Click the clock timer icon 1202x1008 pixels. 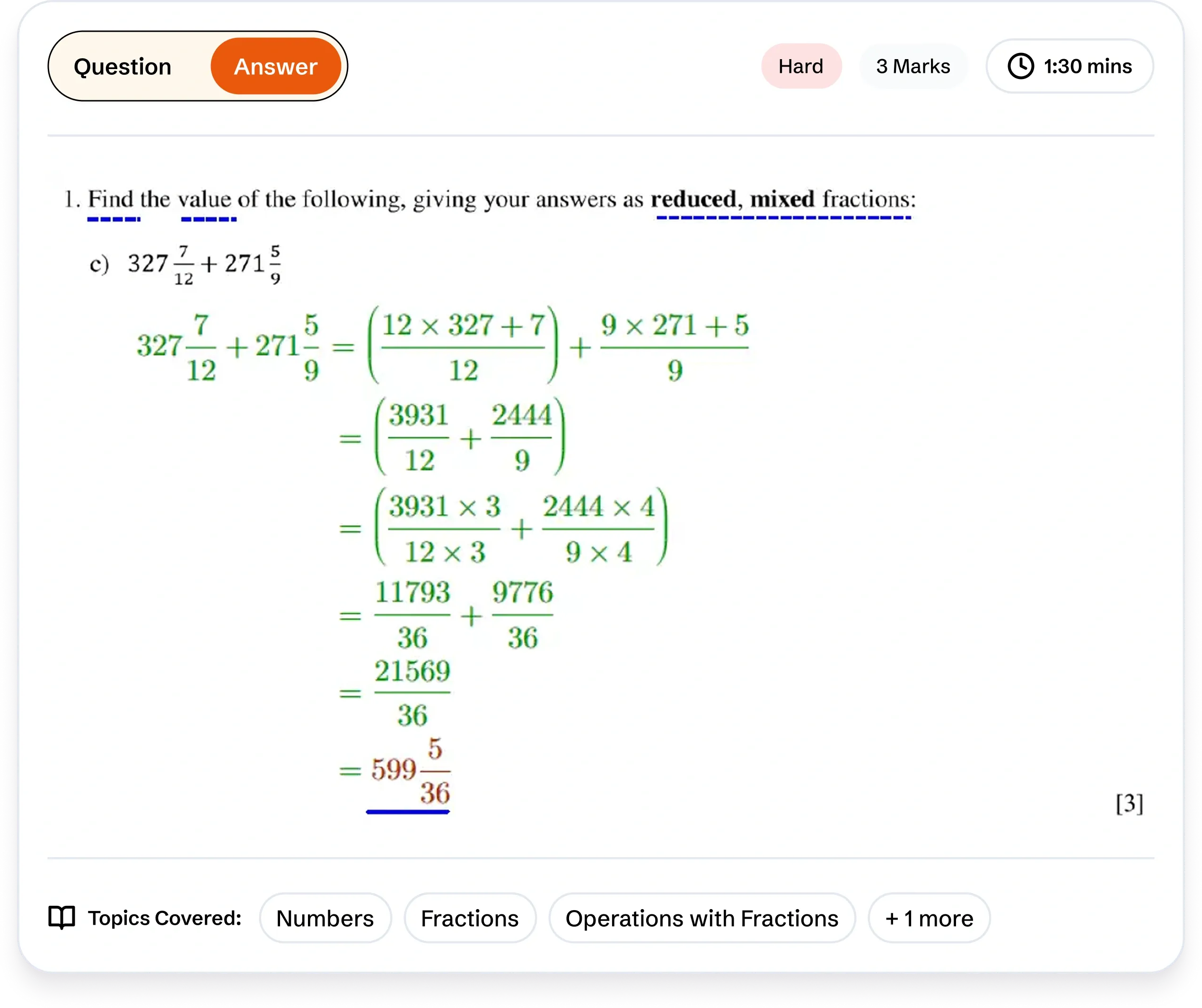(x=1020, y=66)
